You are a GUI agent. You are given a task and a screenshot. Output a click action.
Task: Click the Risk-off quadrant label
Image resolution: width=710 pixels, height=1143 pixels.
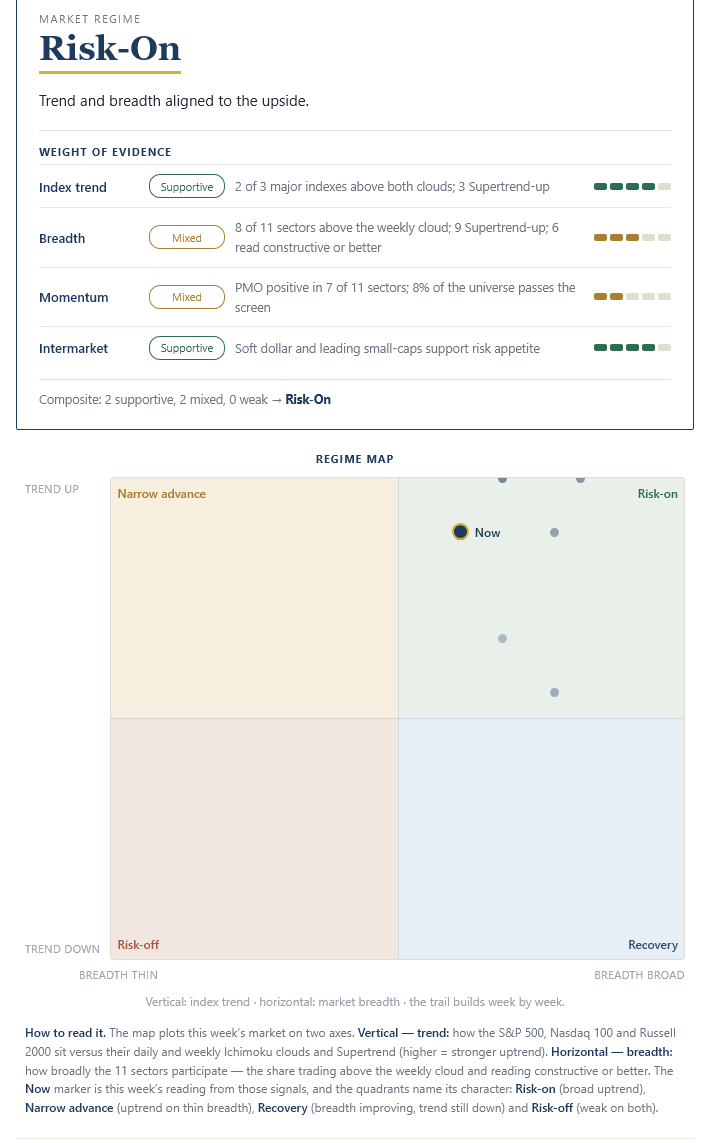coord(139,945)
